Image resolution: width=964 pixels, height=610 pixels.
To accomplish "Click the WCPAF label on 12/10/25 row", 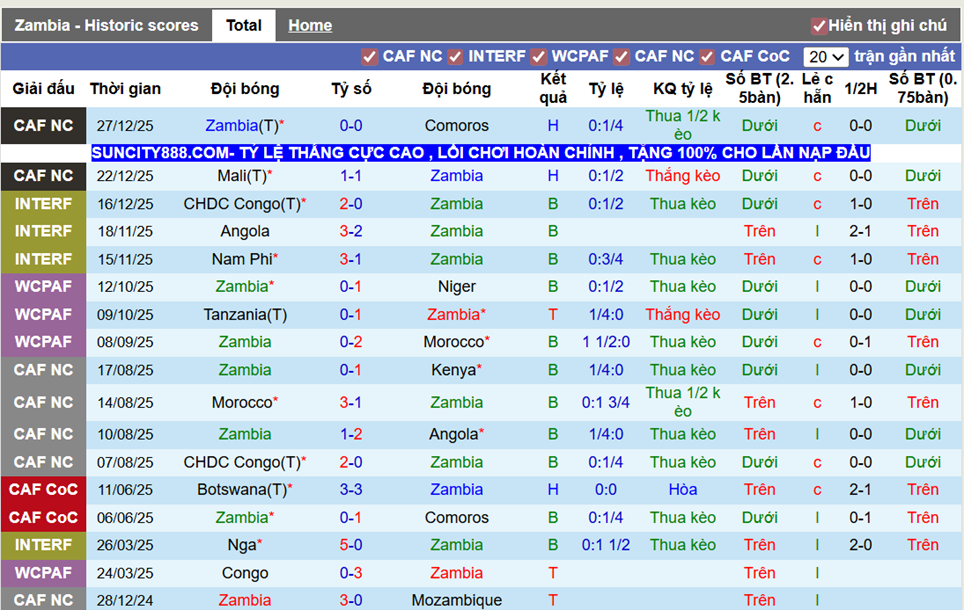I will 44,287.
